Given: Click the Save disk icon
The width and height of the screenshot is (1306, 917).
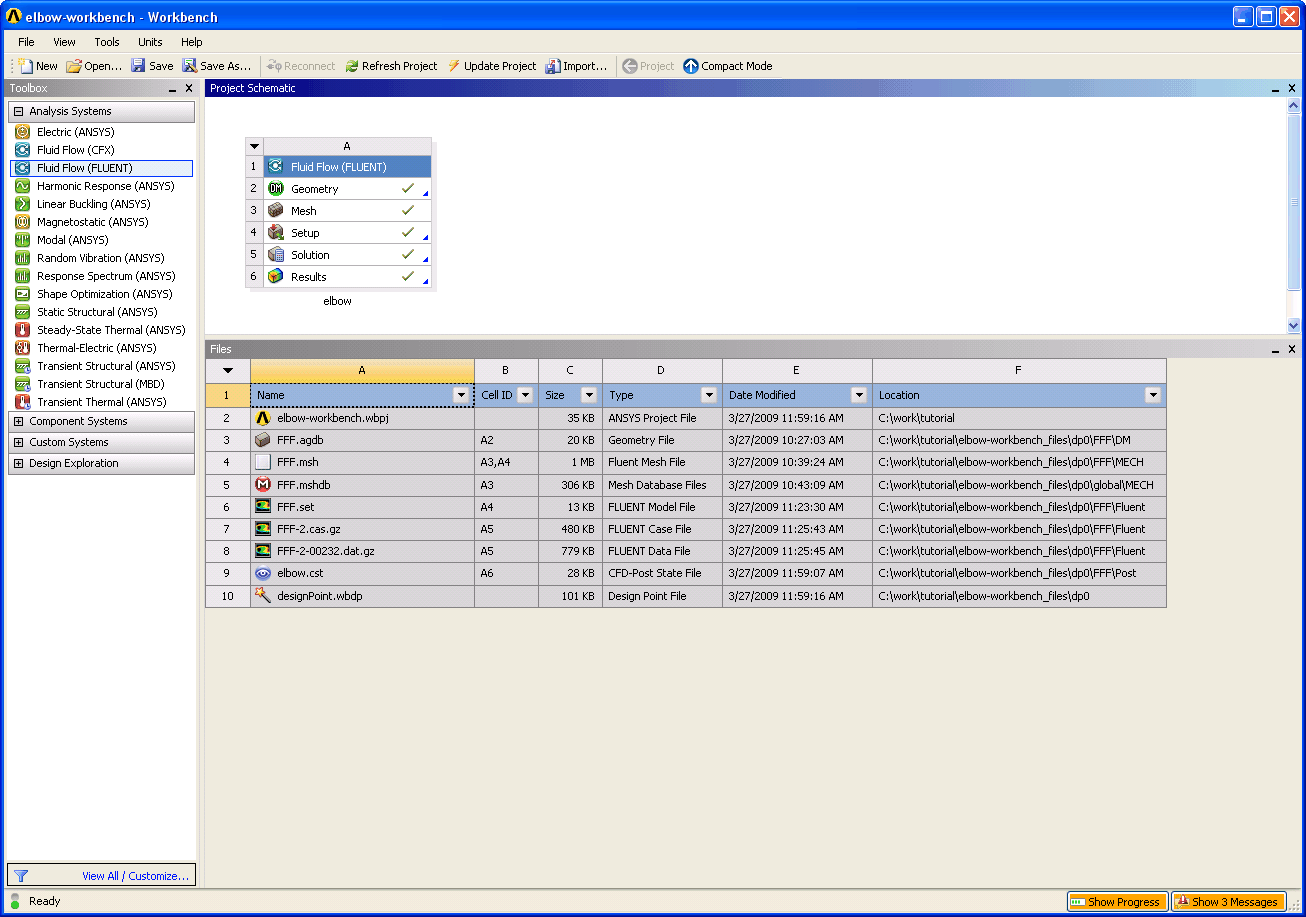Looking at the screenshot, I should (138, 66).
